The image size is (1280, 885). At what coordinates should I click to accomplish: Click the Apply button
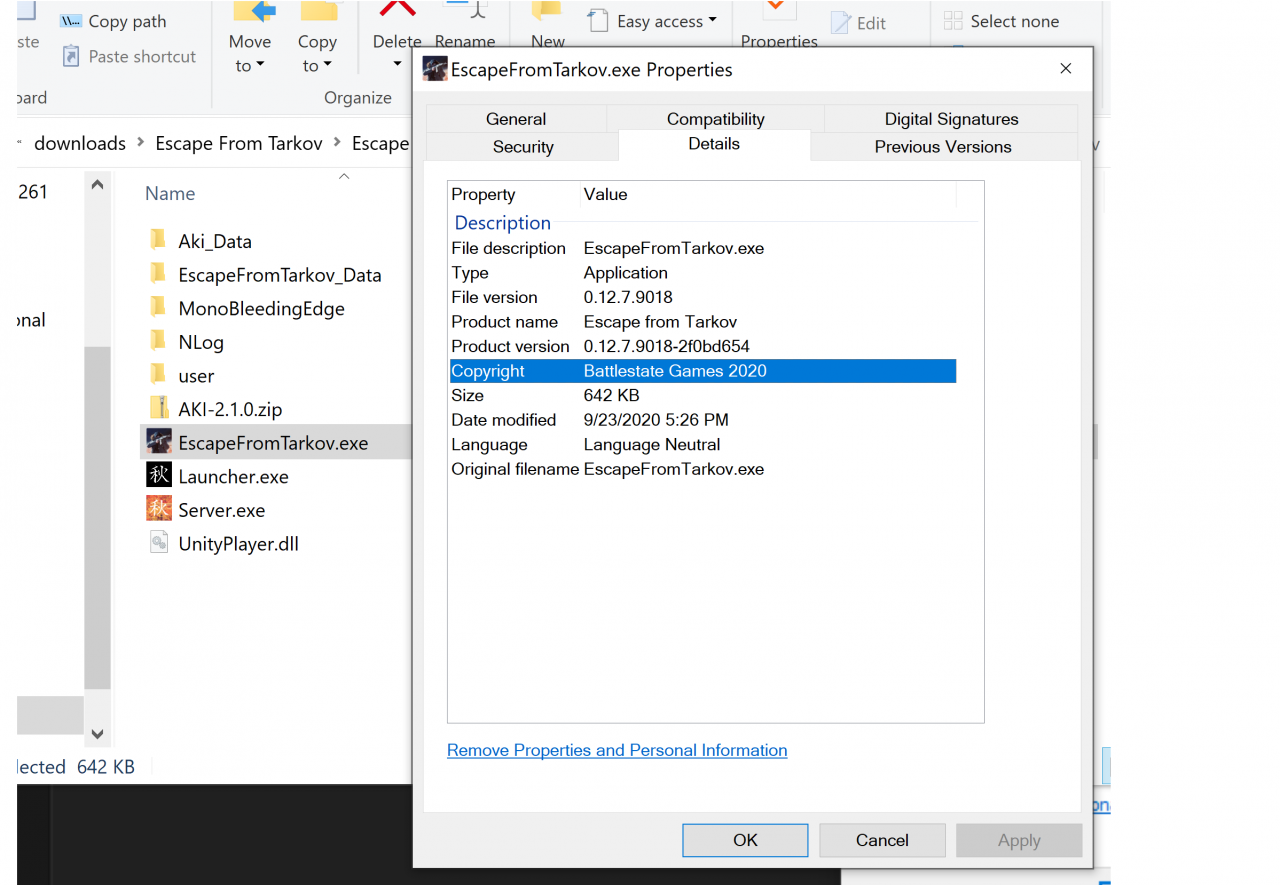pos(1019,840)
